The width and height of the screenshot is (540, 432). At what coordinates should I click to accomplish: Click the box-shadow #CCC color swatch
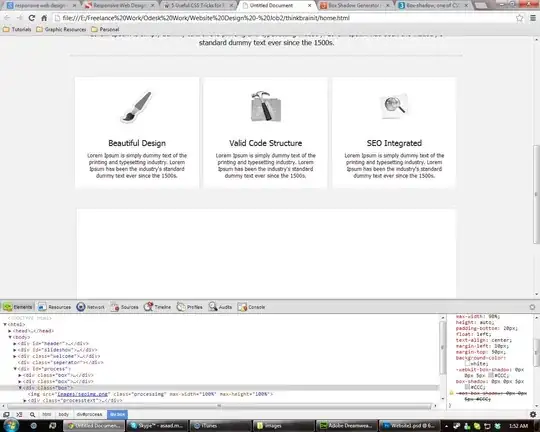467,387
